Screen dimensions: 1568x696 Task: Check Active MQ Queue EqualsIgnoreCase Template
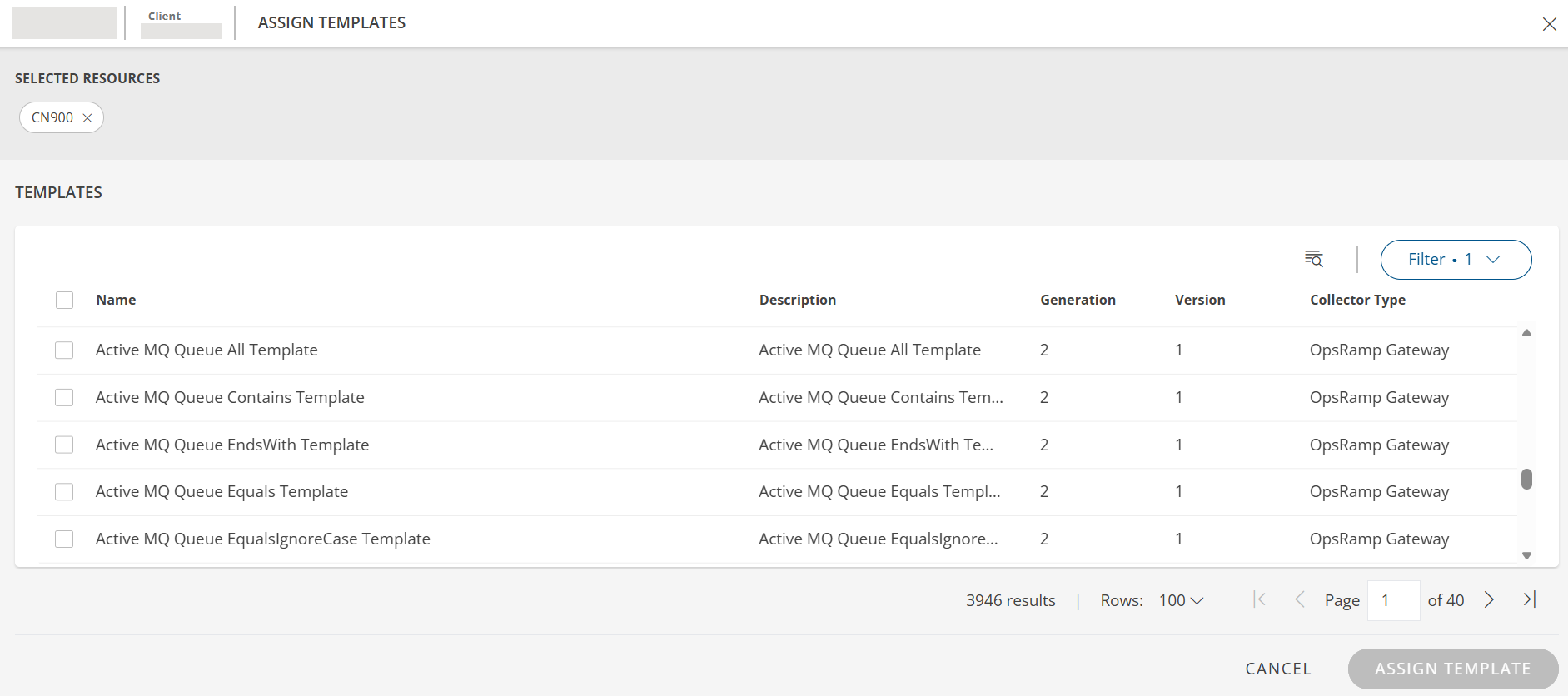[x=64, y=539]
